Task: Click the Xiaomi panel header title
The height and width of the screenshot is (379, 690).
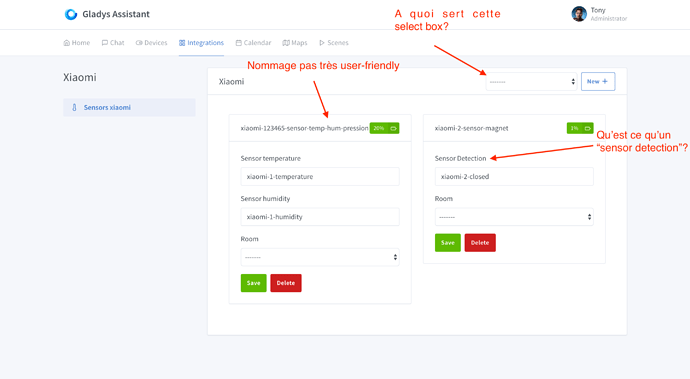Action: (x=231, y=81)
